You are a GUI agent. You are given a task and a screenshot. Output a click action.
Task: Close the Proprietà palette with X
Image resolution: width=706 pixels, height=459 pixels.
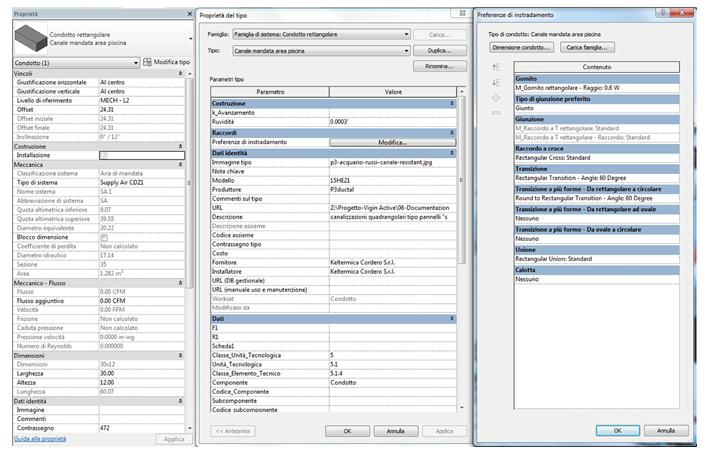pyautogui.click(x=190, y=15)
